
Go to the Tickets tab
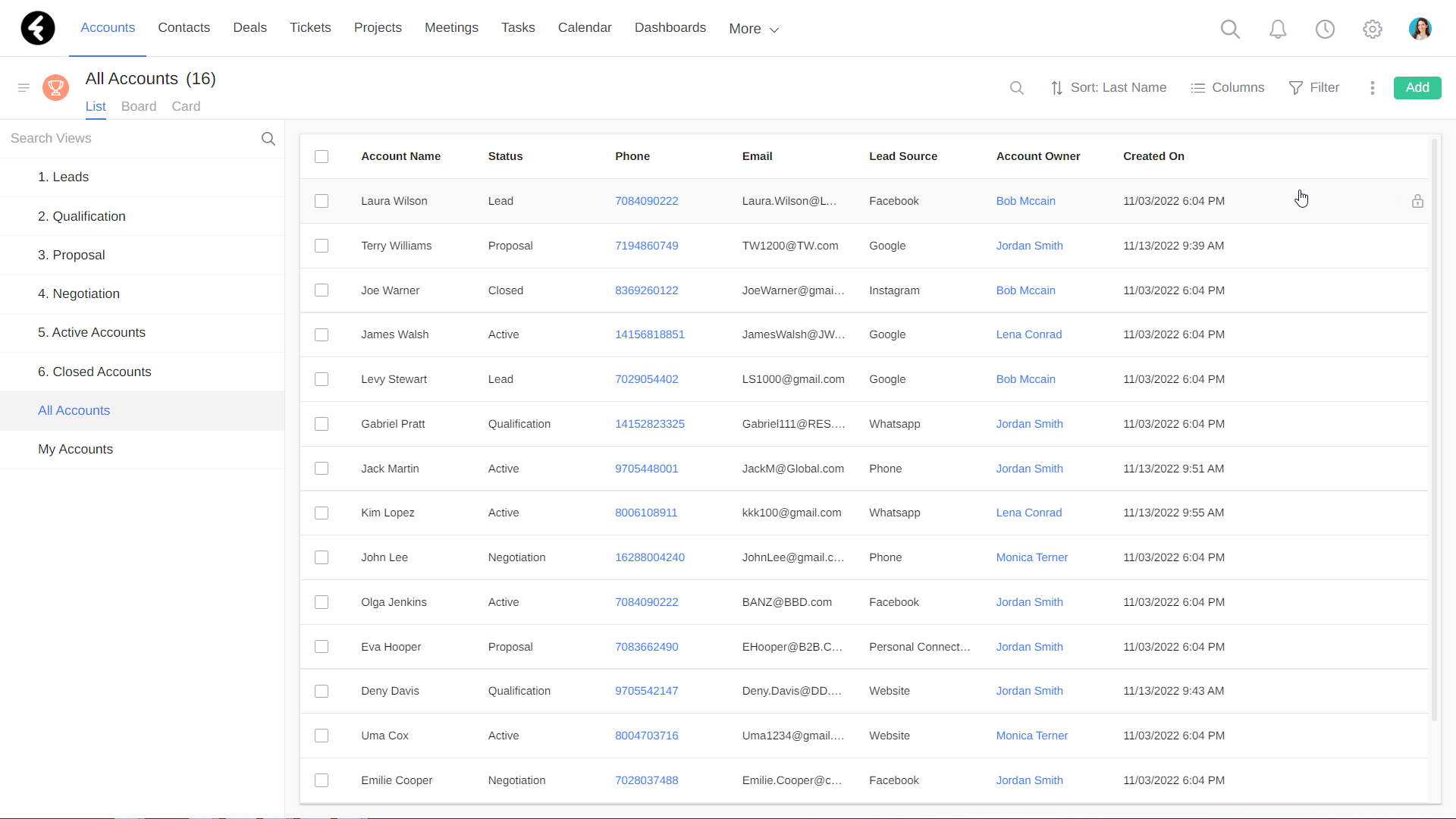click(310, 27)
